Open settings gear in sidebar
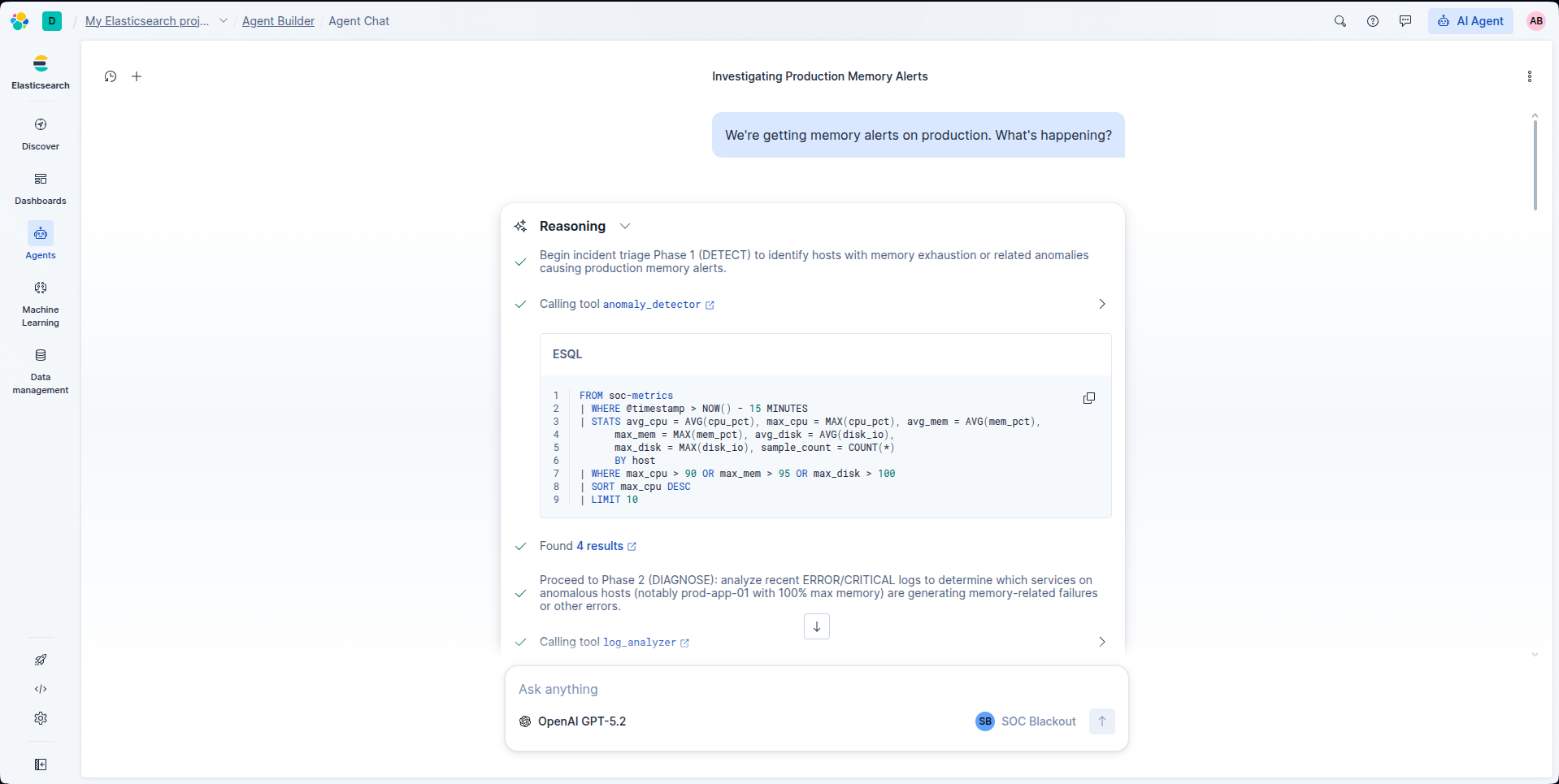The height and width of the screenshot is (784, 1559). (41, 718)
